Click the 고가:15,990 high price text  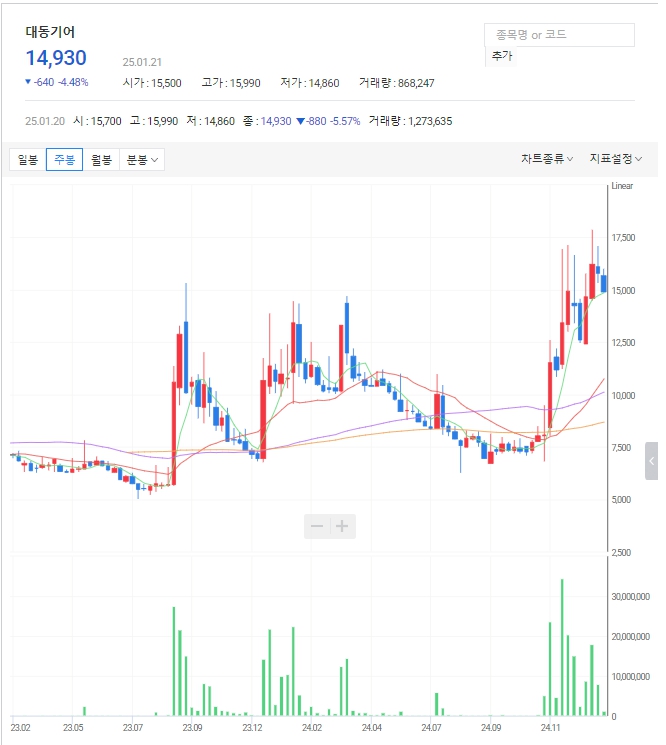tap(231, 83)
